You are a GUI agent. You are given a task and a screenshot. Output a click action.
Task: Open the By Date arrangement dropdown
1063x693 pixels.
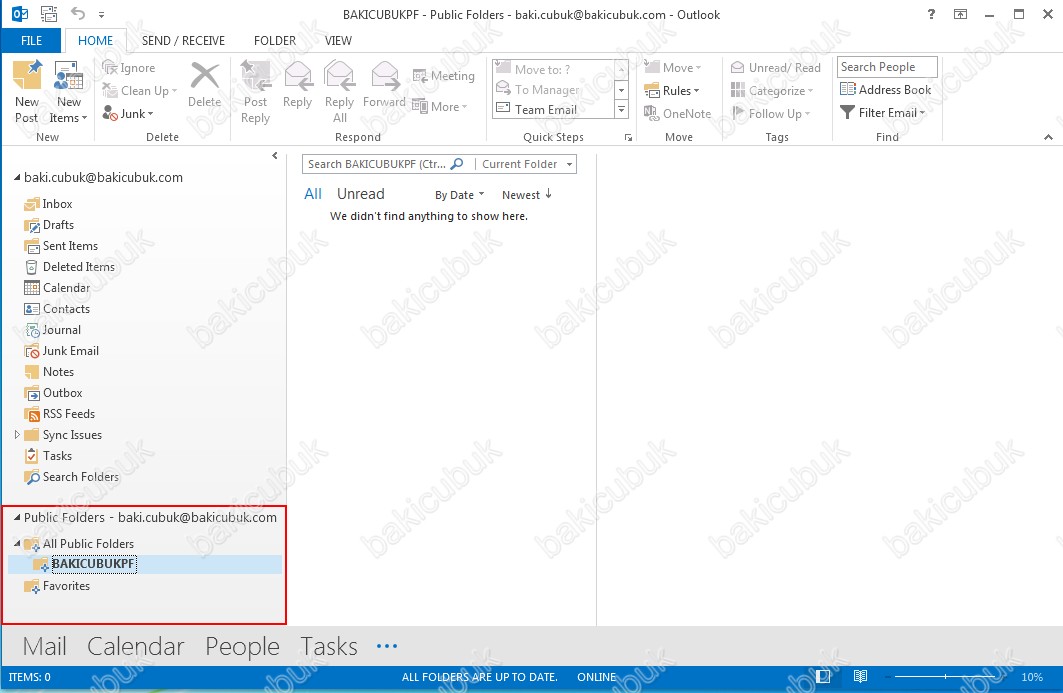[x=460, y=195]
